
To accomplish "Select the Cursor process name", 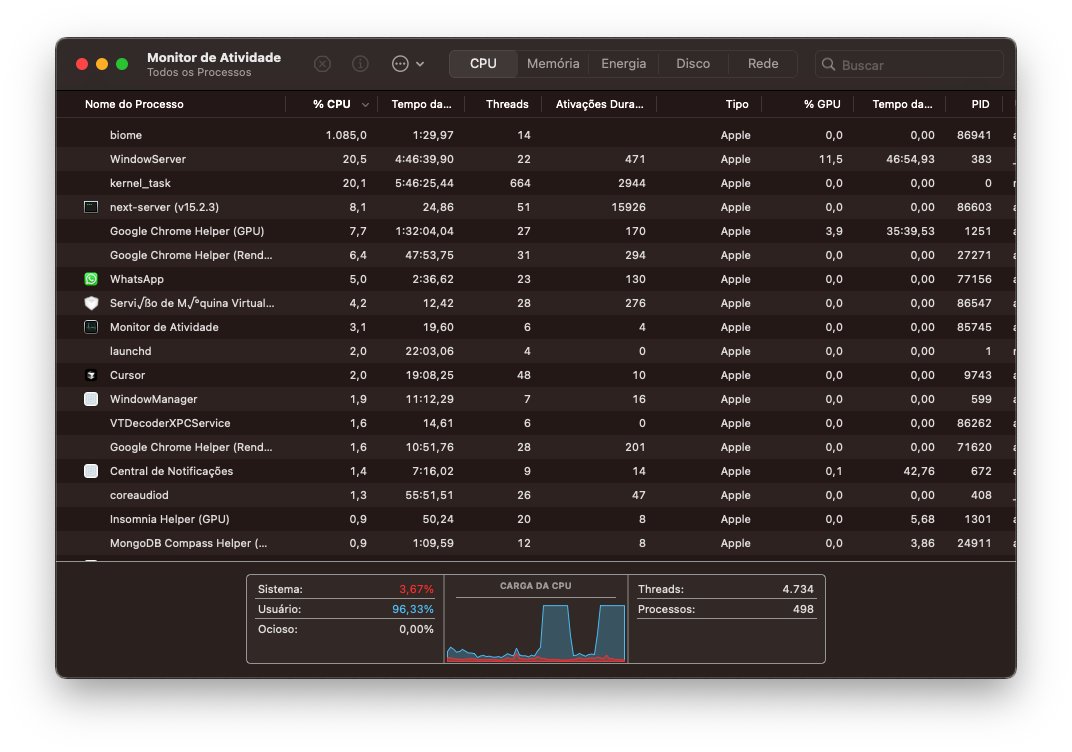I will pyautogui.click(x=127, y=375).
